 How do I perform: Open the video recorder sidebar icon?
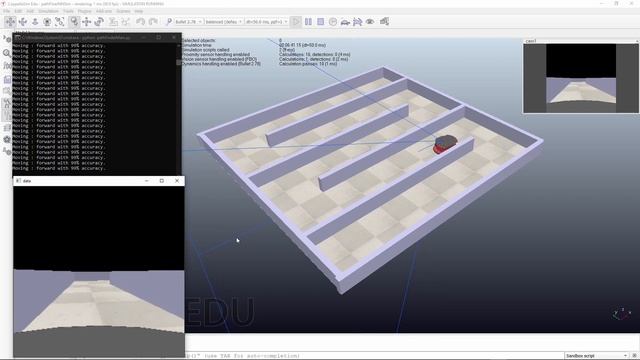(7, 139)
